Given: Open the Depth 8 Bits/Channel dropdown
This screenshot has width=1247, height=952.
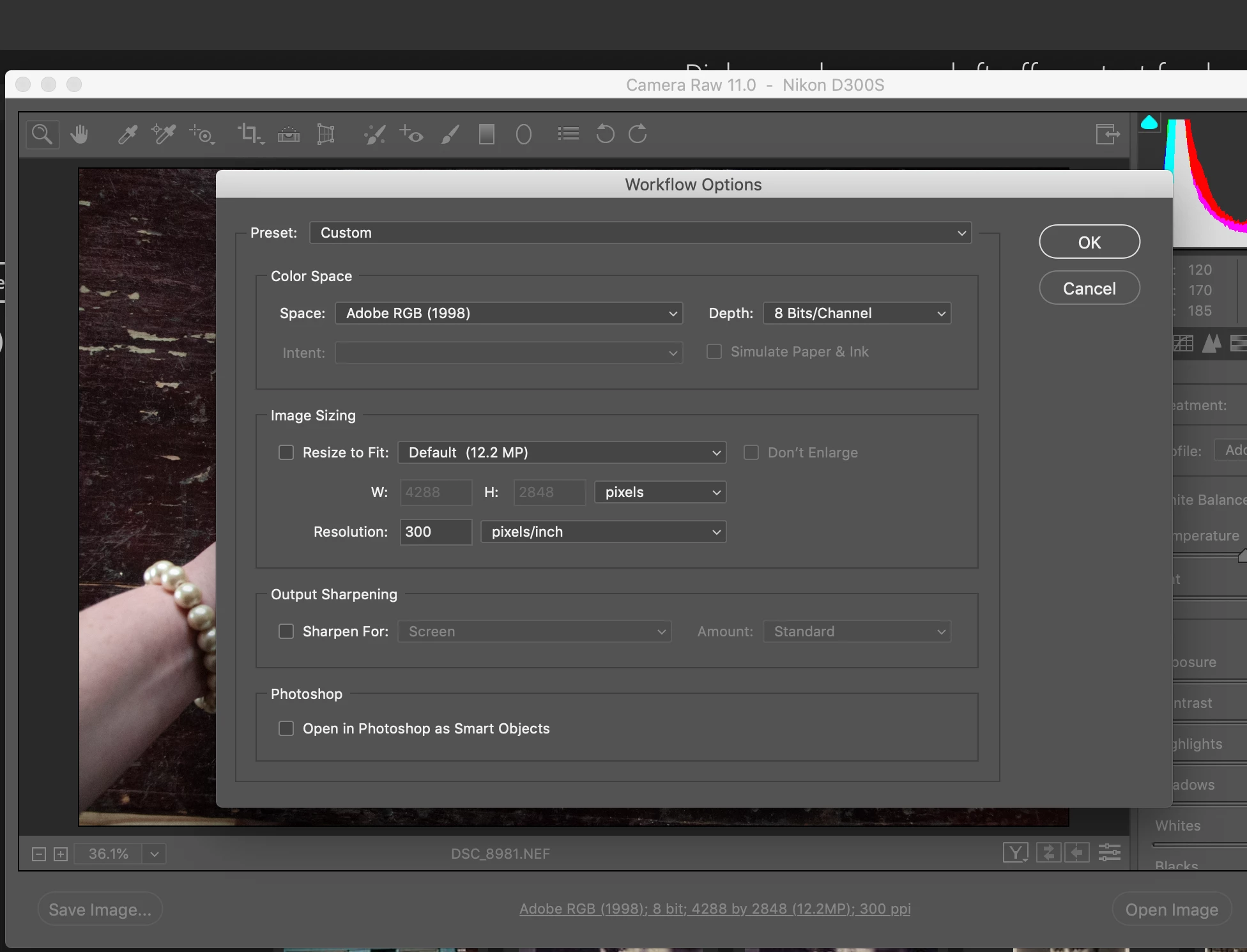Looking at the screenshot, I should [x=857, y=313].
